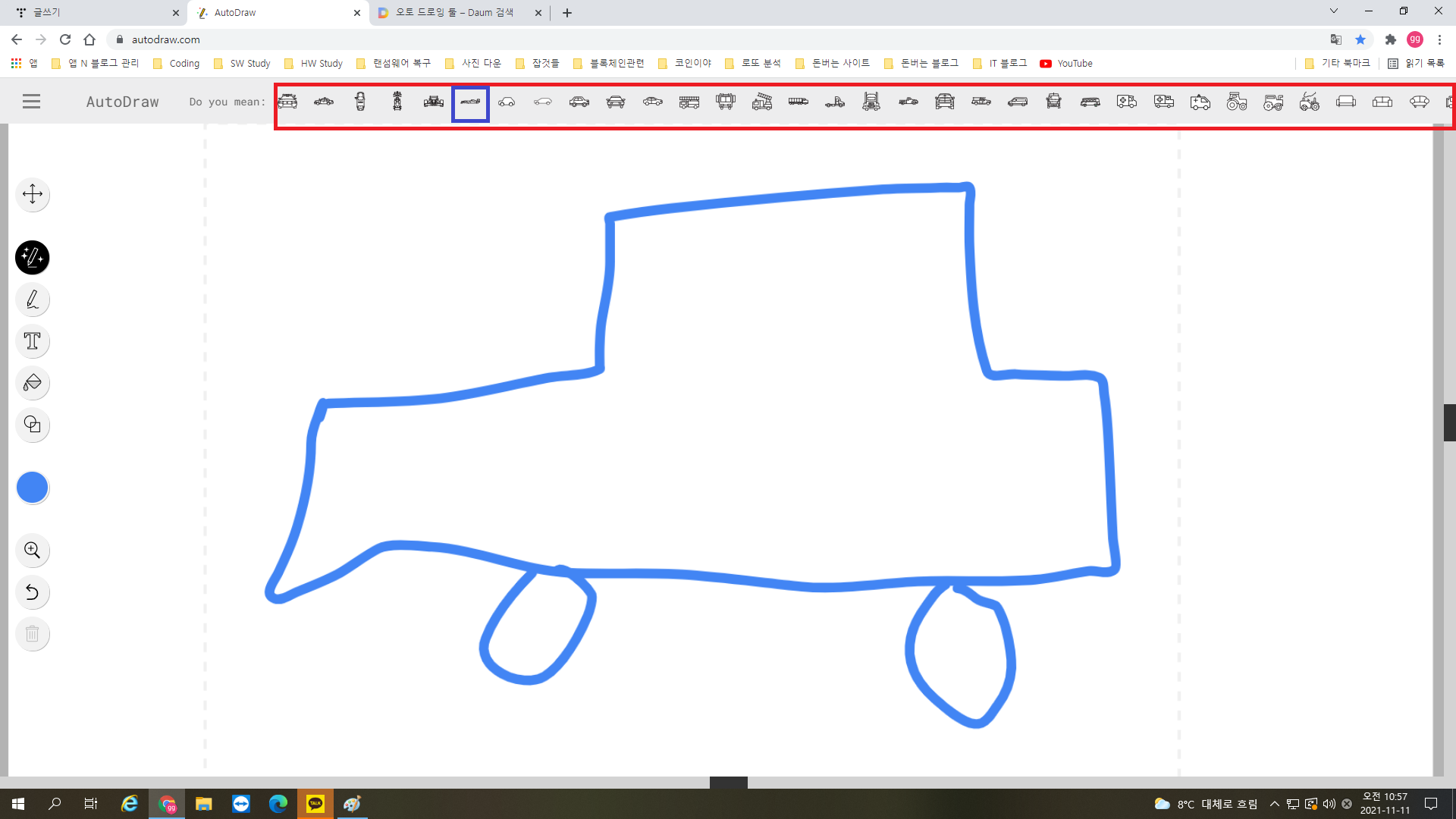Choose the Type text tool
The width and height of the screenshot is (1456, 819).
pyautogui.click(x=33, y=341)
